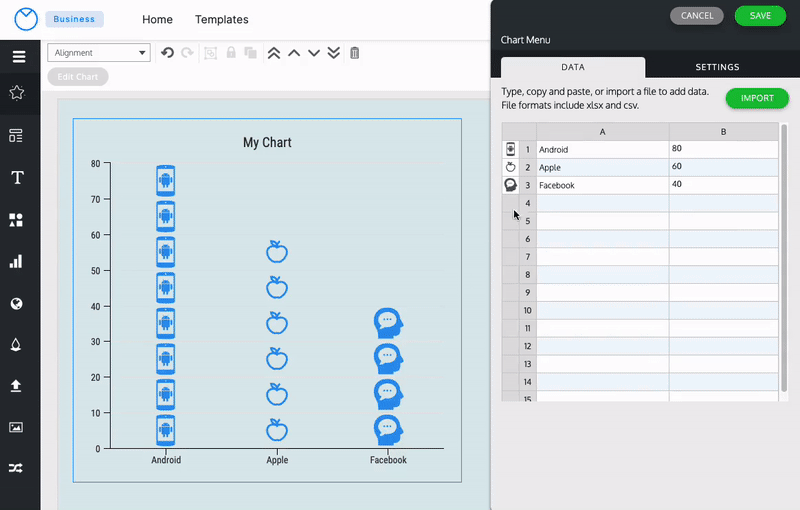
Task: Open the Alignment dropdown
Action: pos(98,53)
